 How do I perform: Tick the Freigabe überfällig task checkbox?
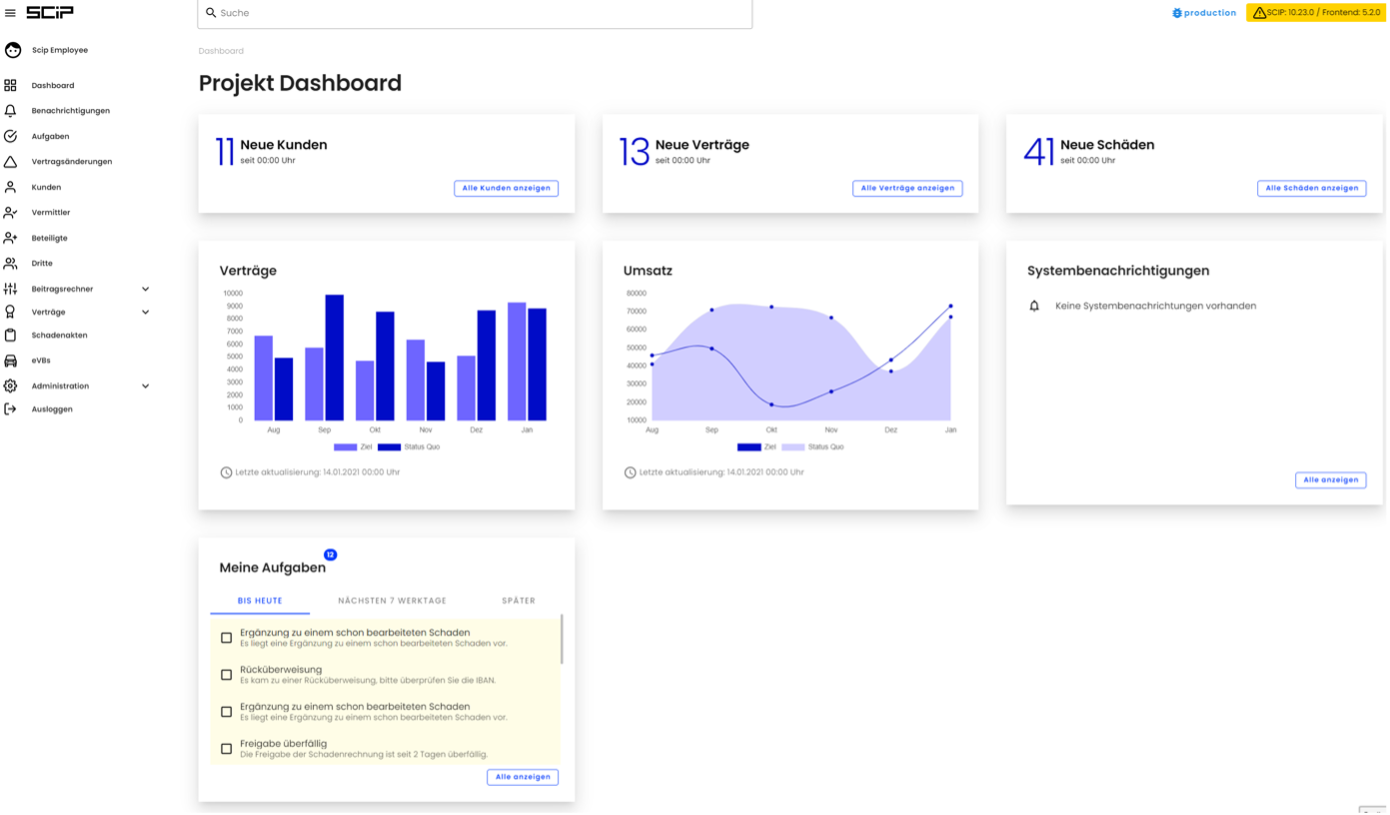[x=226, y=749]
